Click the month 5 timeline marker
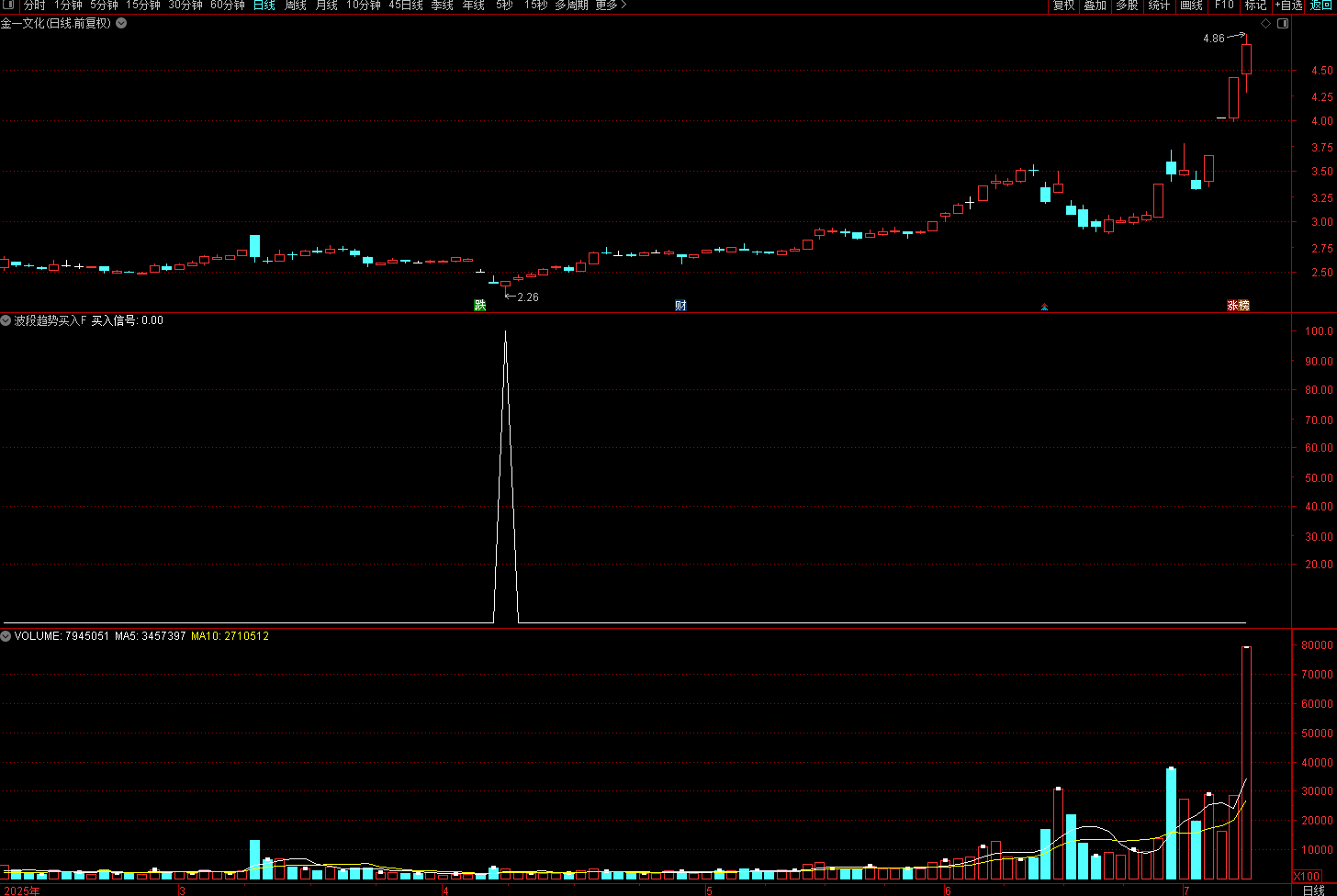 point(709,890)
